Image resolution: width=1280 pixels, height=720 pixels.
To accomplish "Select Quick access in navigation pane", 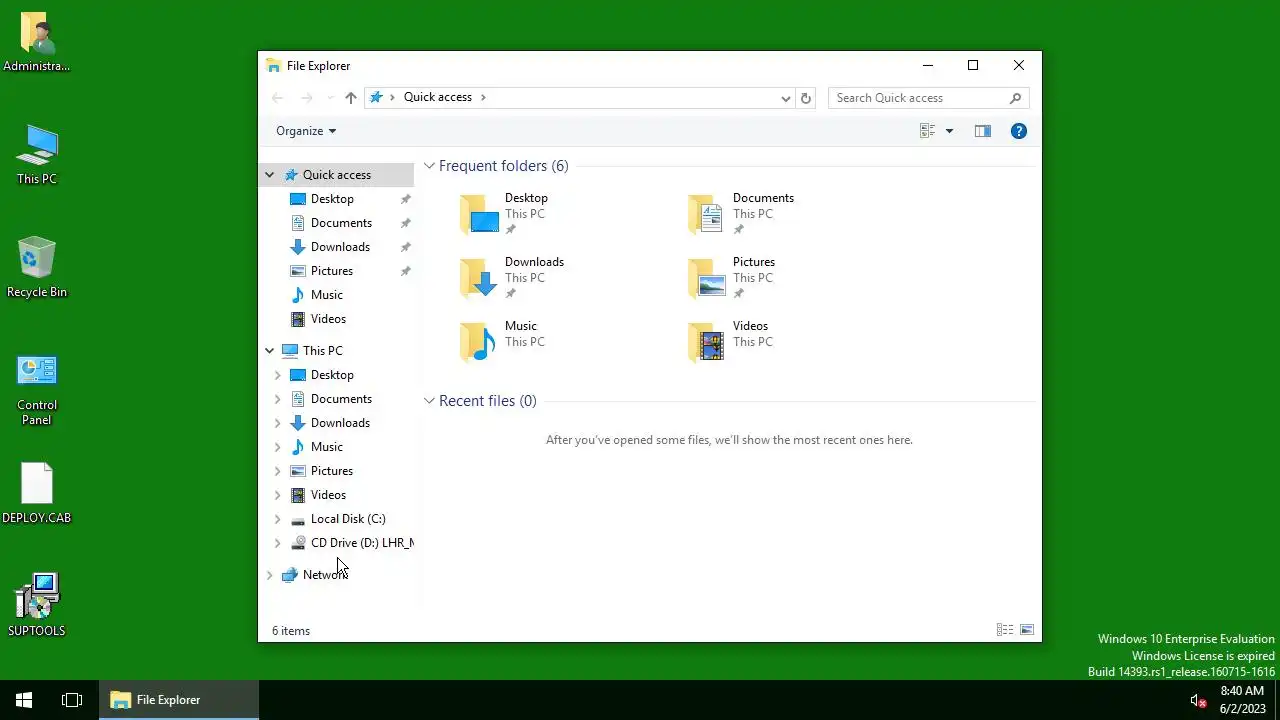I will coord(336,175).
